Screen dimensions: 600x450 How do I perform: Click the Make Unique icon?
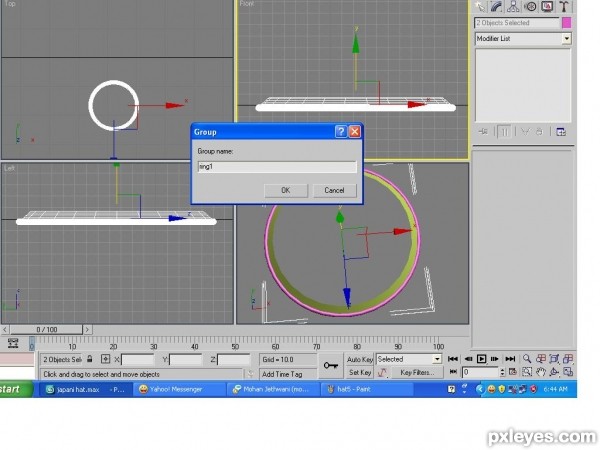click(525, 132)
